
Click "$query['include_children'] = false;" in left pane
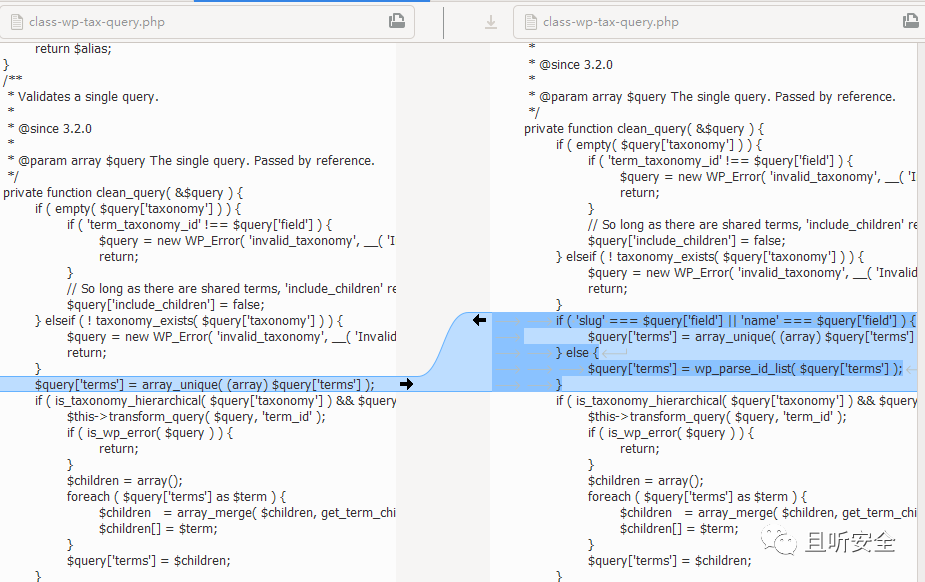pyautogui.click(x=166, y=305)
